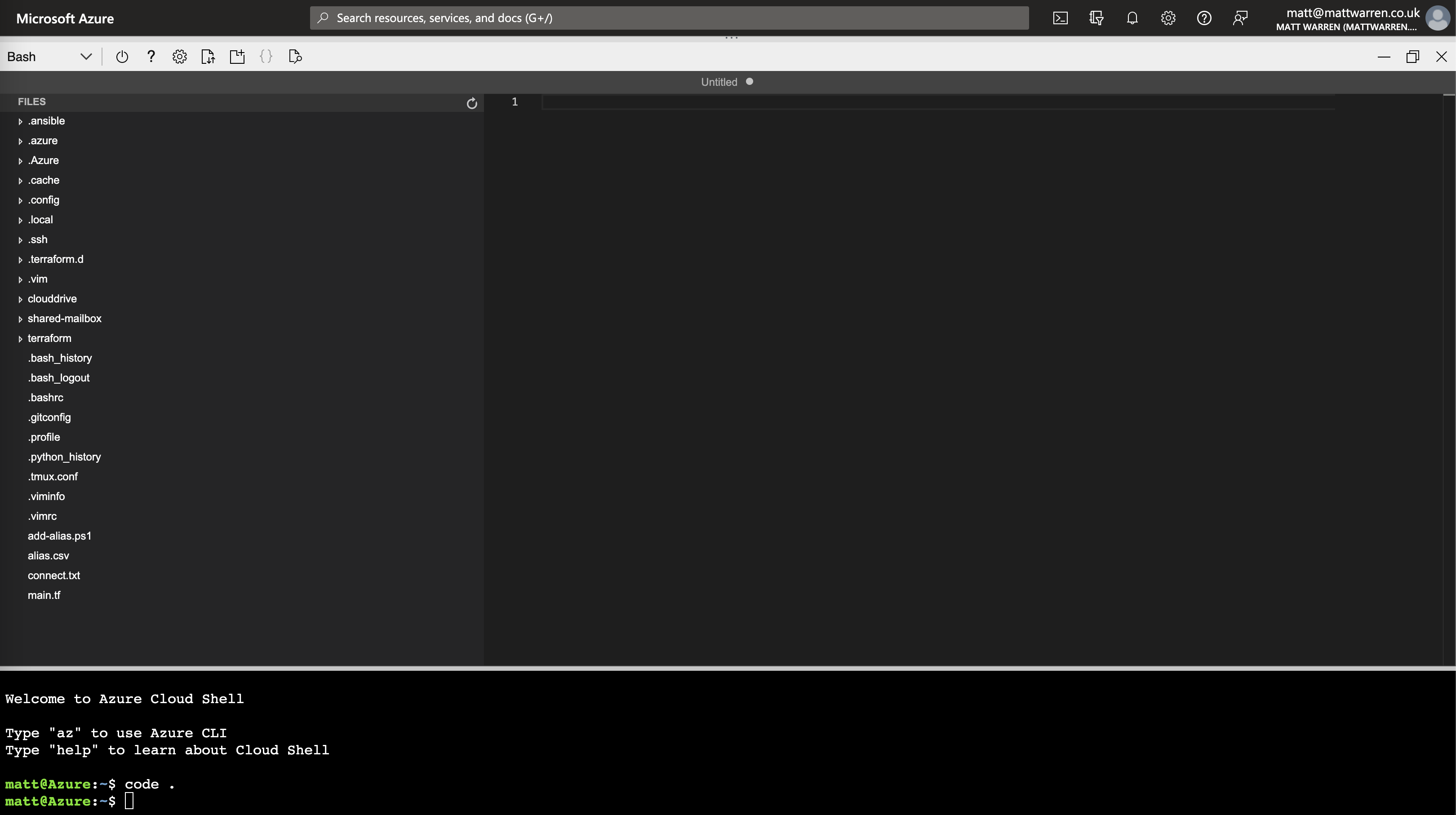The image size is (1456, 815).
Task: Click the editor ellipsis above the toolbar
Action: [x=732, y=38]
